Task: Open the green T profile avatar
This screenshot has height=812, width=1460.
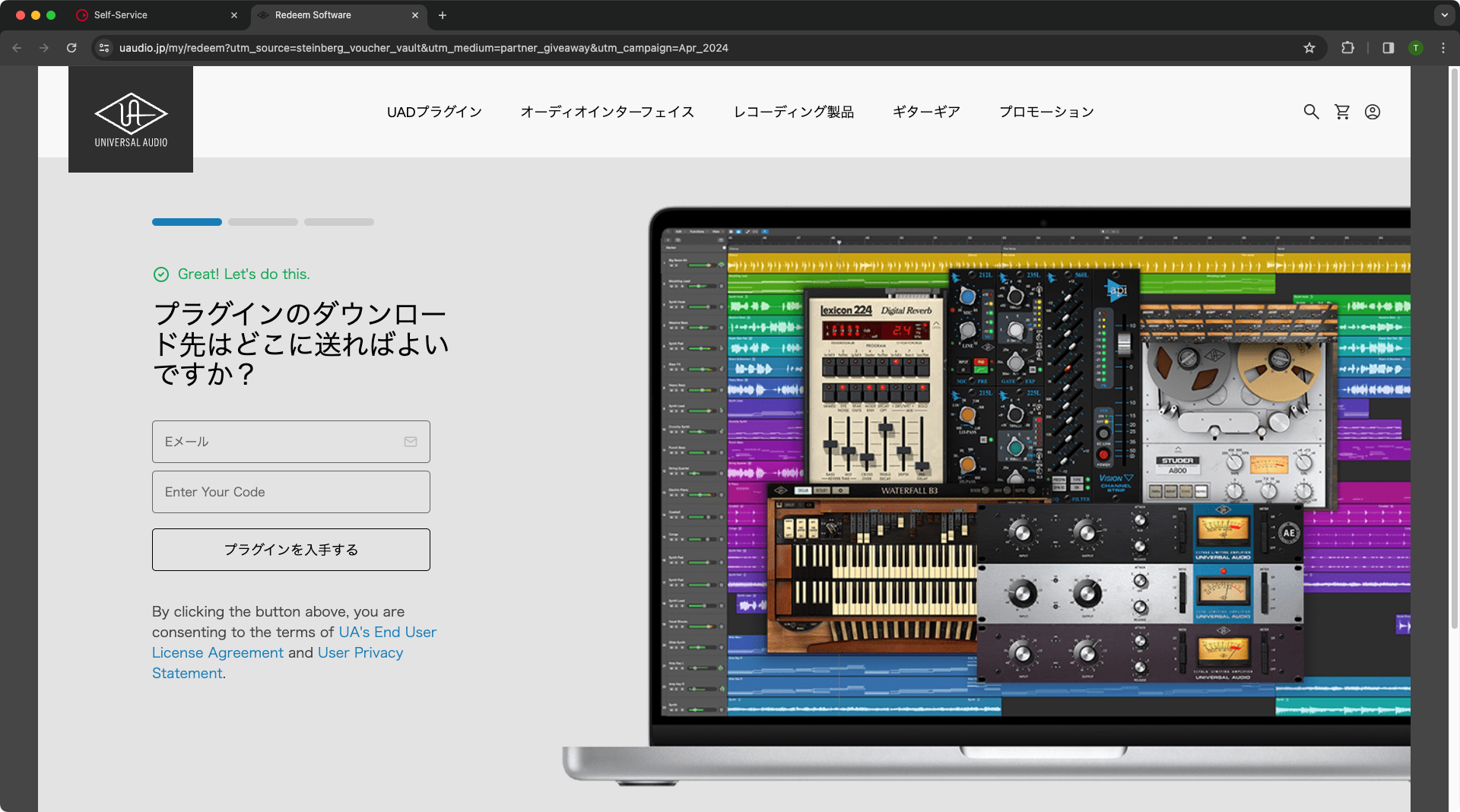Action: pos(1416,48)
